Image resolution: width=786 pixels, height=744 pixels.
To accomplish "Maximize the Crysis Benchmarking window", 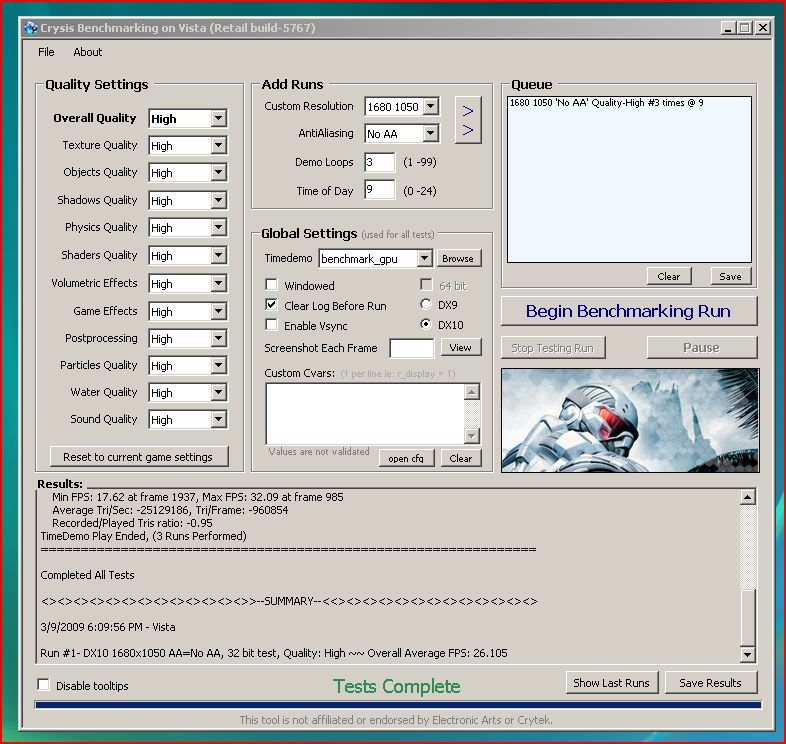I will [x=745, y=28].
